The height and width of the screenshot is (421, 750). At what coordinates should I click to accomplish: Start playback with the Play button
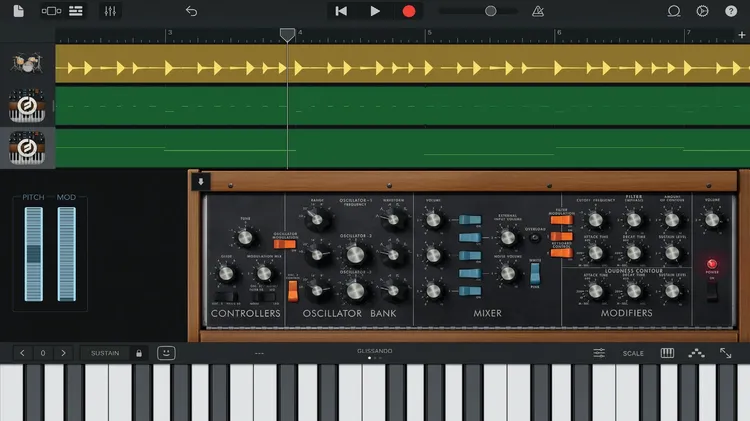375,11
